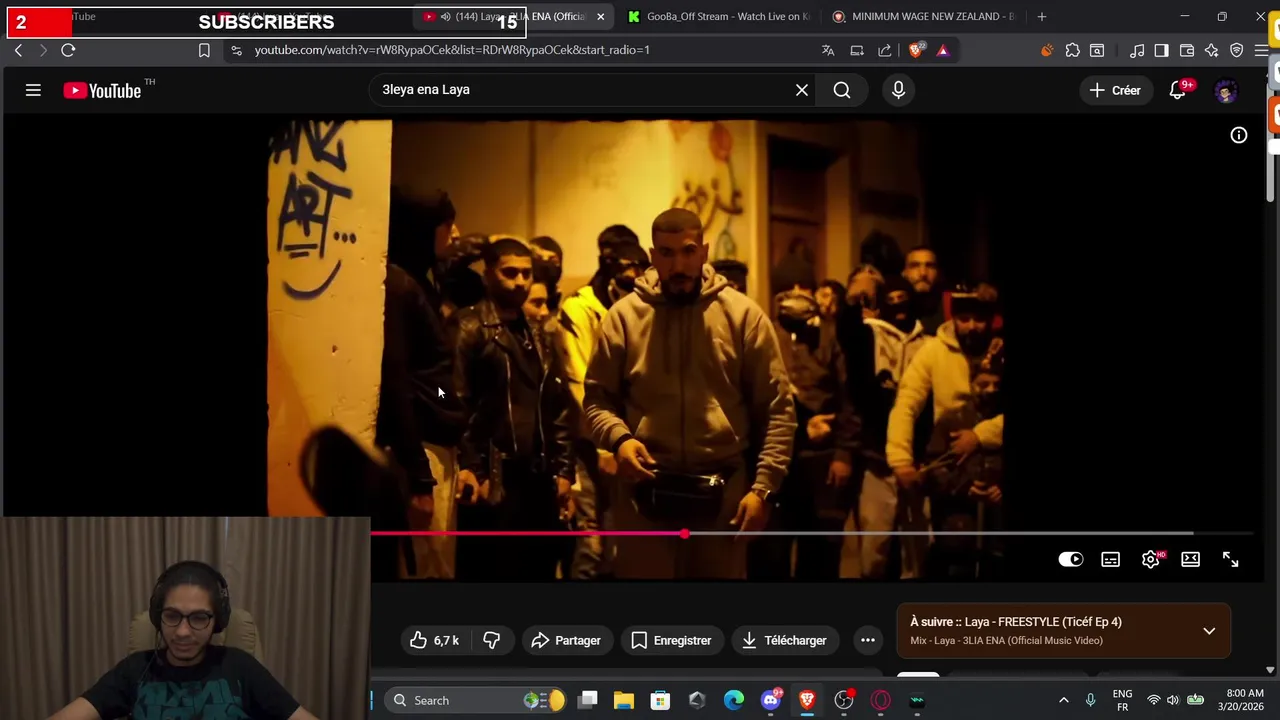Switch to theater mode in player

(1190, 560)
